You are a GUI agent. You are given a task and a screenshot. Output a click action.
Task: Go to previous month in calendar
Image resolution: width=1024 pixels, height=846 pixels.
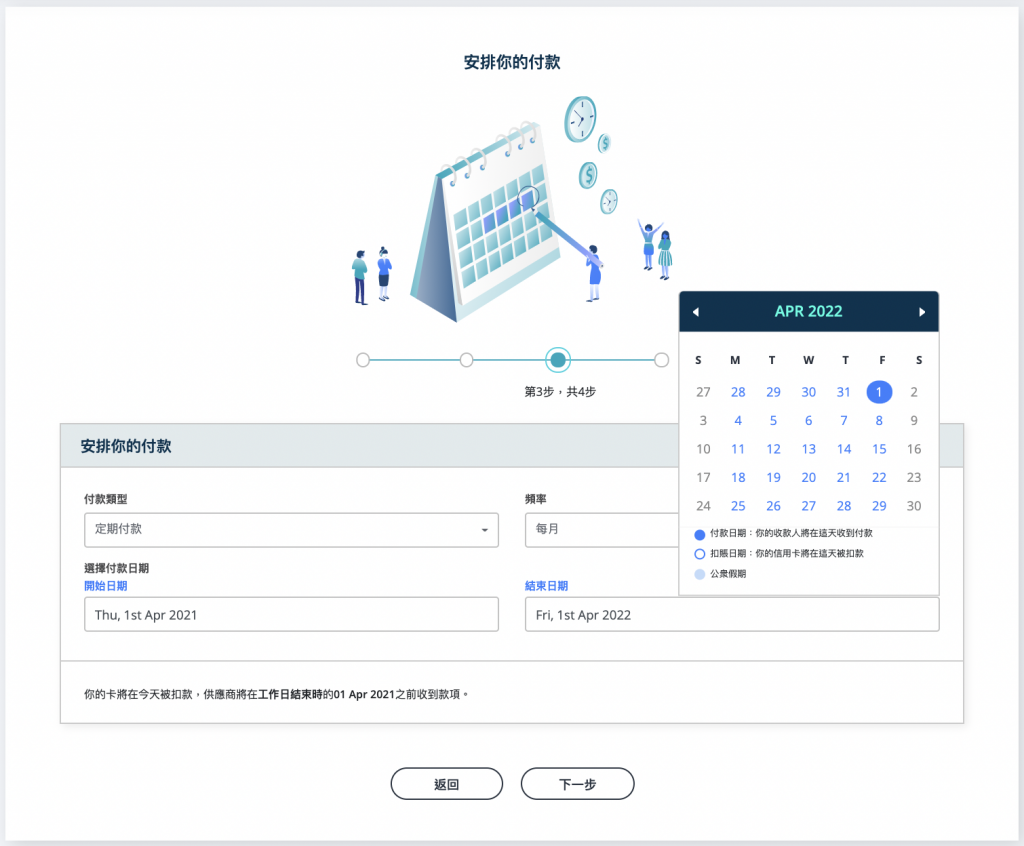[x=696, y=312]
